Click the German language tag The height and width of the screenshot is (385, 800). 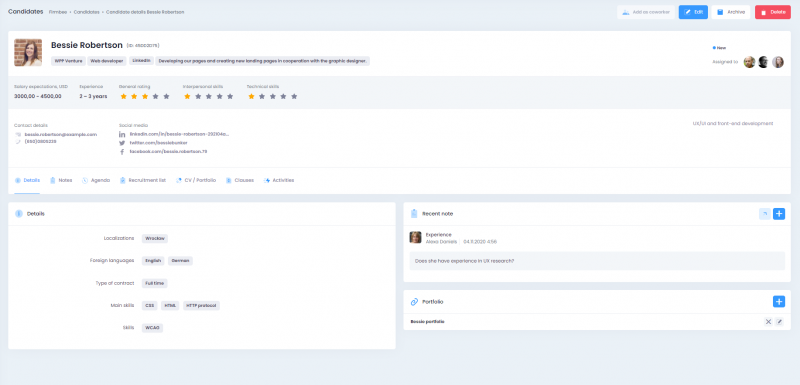pyautogui.click(x=181, y=261)
